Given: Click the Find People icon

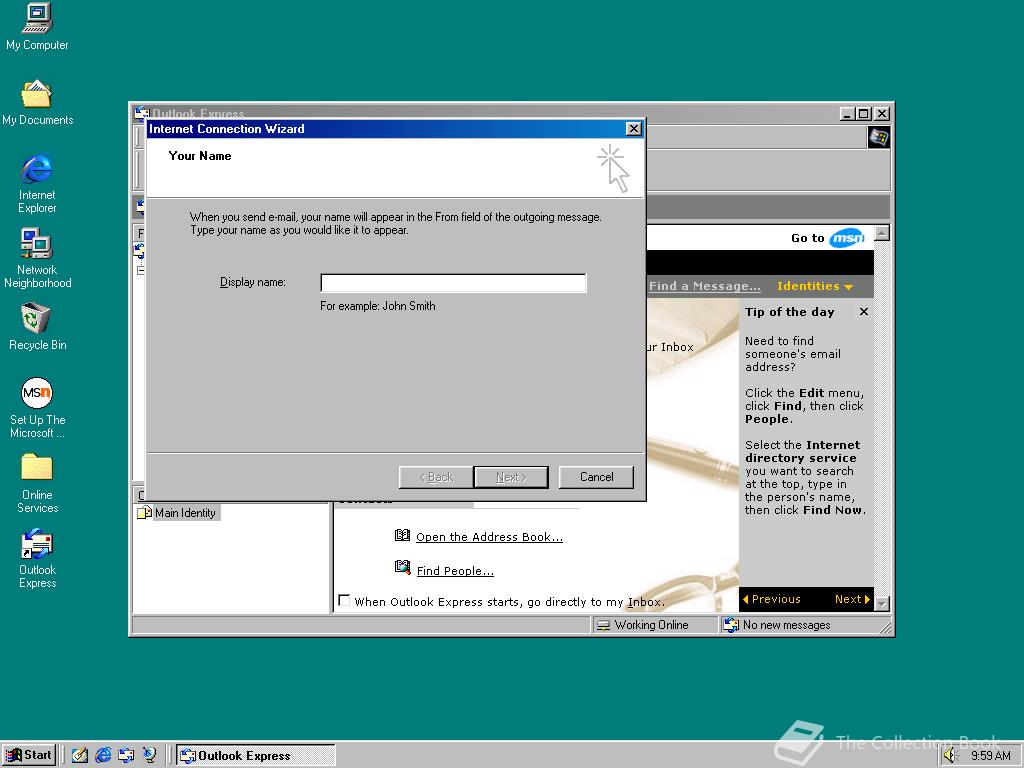Looking at the screenshot, I should click(402, 568).
